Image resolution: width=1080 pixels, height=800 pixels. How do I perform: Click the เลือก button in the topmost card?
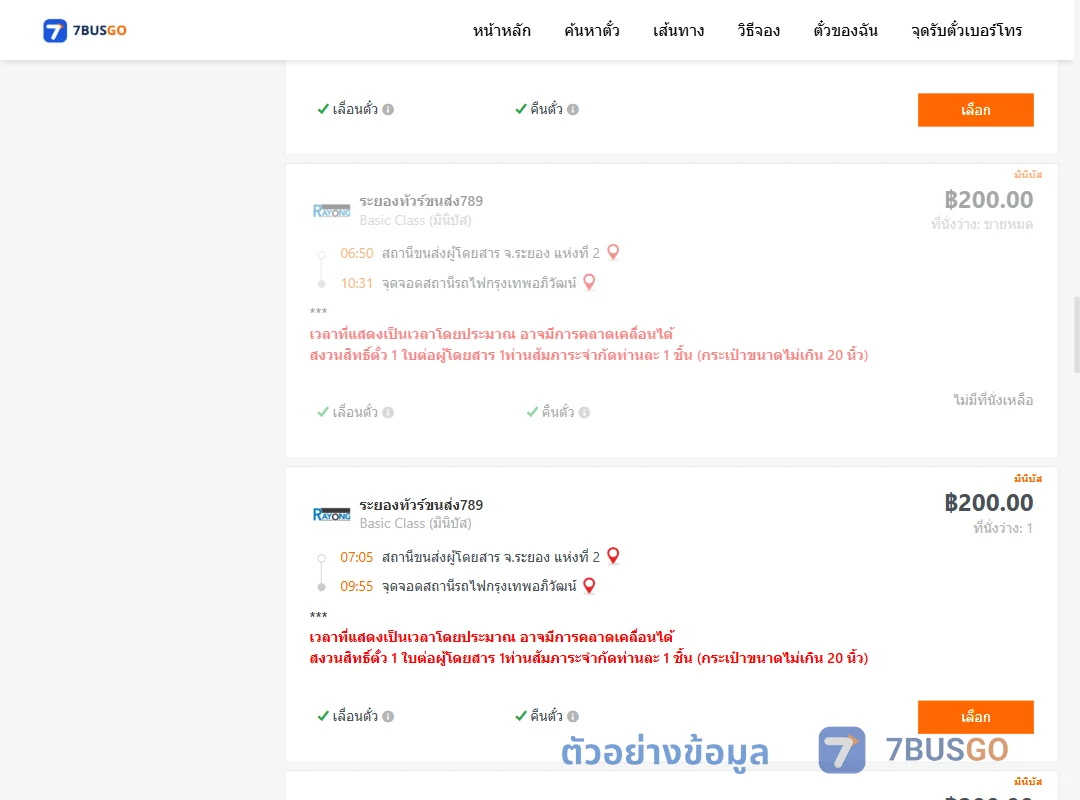(975, 110)
